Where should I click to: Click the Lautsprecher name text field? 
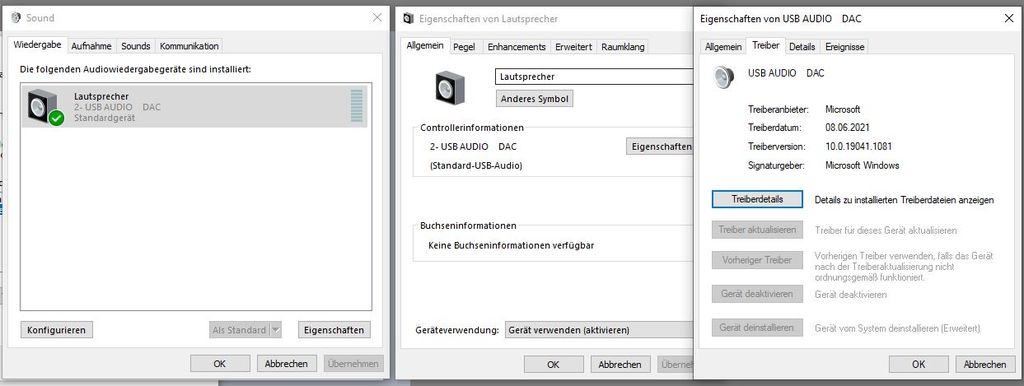(x=594, y=76)
